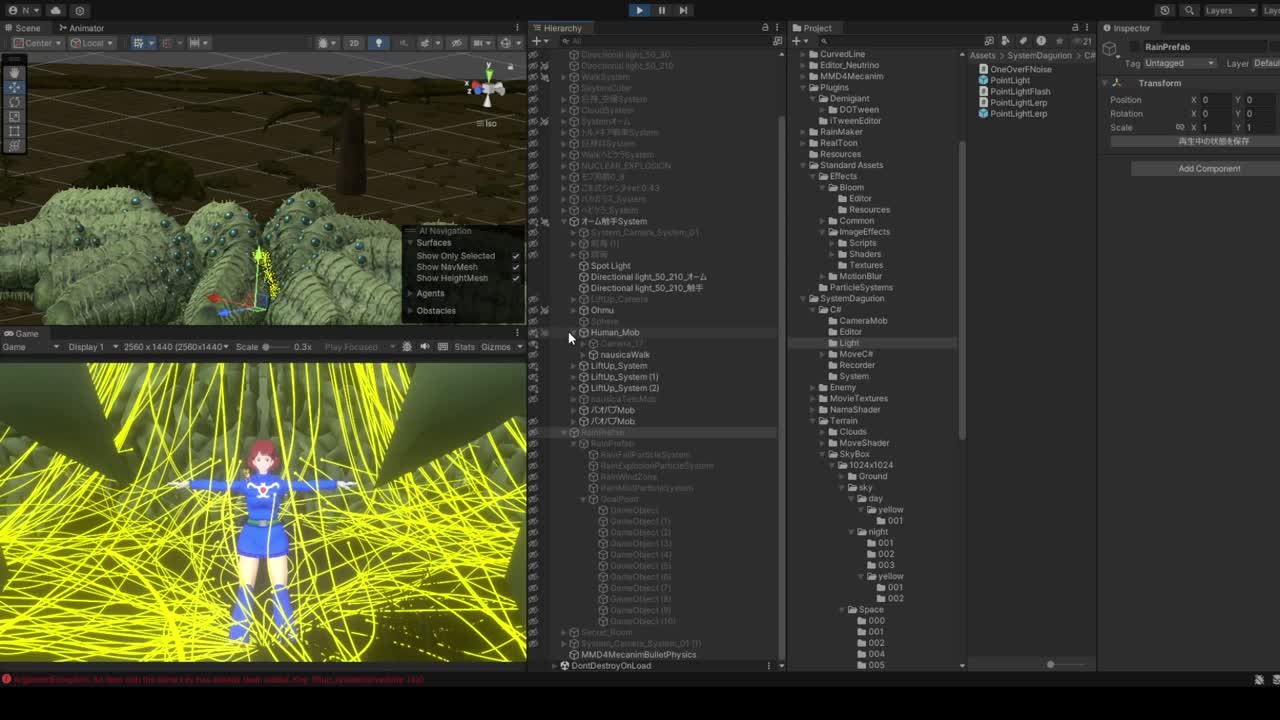The width and height of the screenshot is (1280, 720).
Task: Select the Hand view tool in Scene
Action: [x=14, y=73]
